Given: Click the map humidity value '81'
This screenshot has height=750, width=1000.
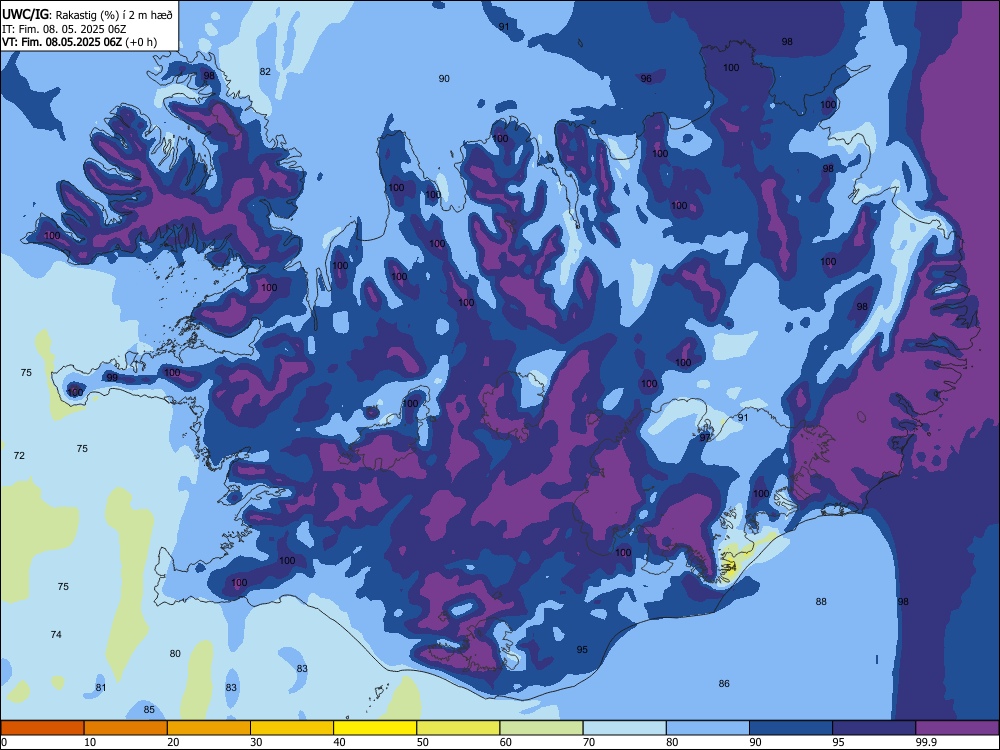Looking at the screenshot, I should [x=101, y=688].
